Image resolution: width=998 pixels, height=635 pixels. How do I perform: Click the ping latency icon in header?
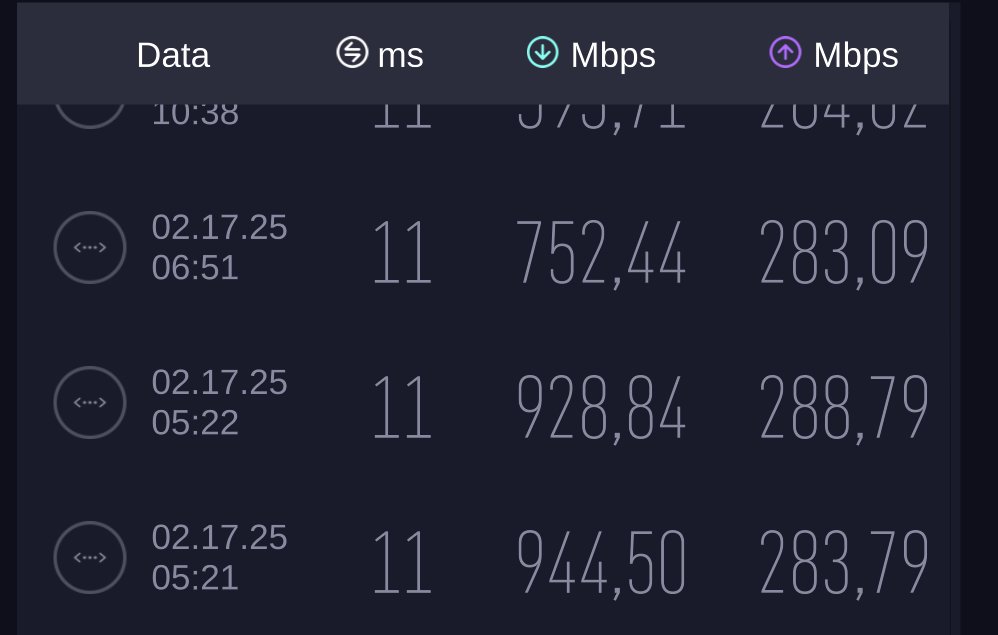(x=352, y=52)
